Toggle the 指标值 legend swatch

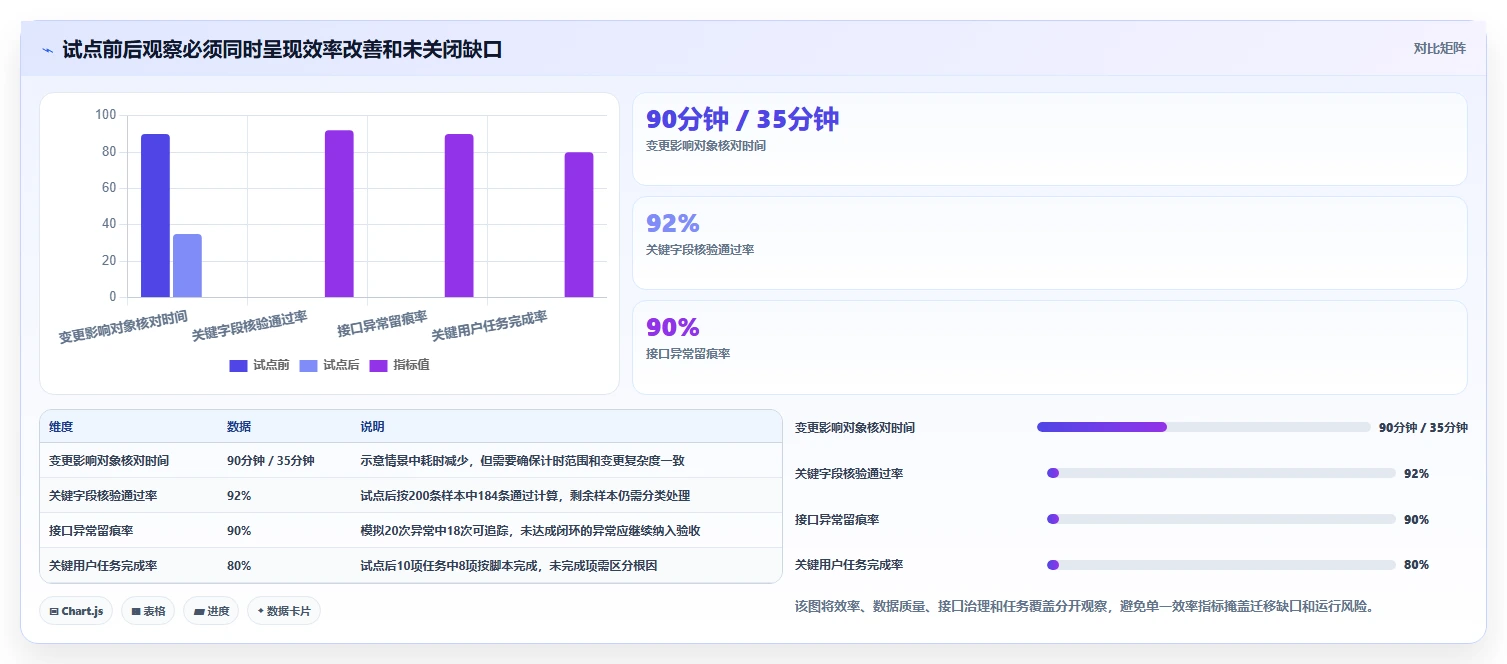point(379,365)
